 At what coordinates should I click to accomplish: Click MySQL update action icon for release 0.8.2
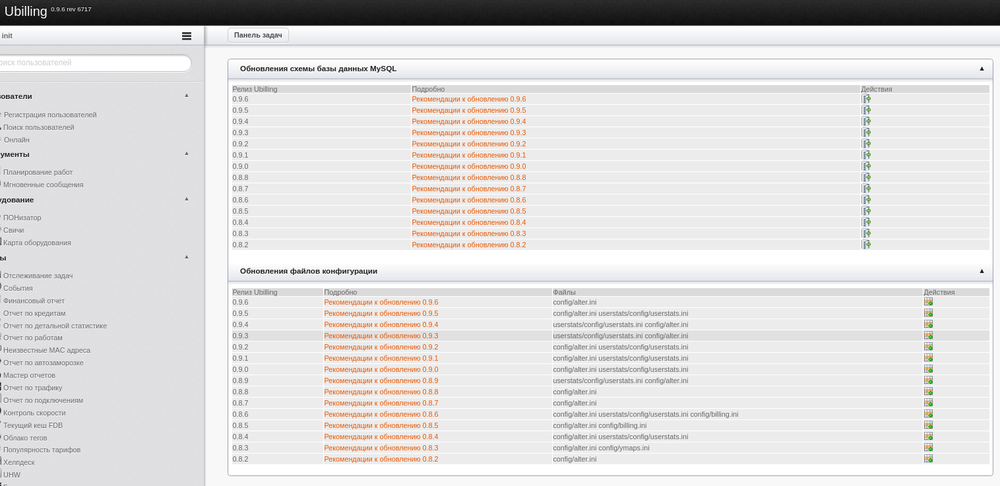866,244
